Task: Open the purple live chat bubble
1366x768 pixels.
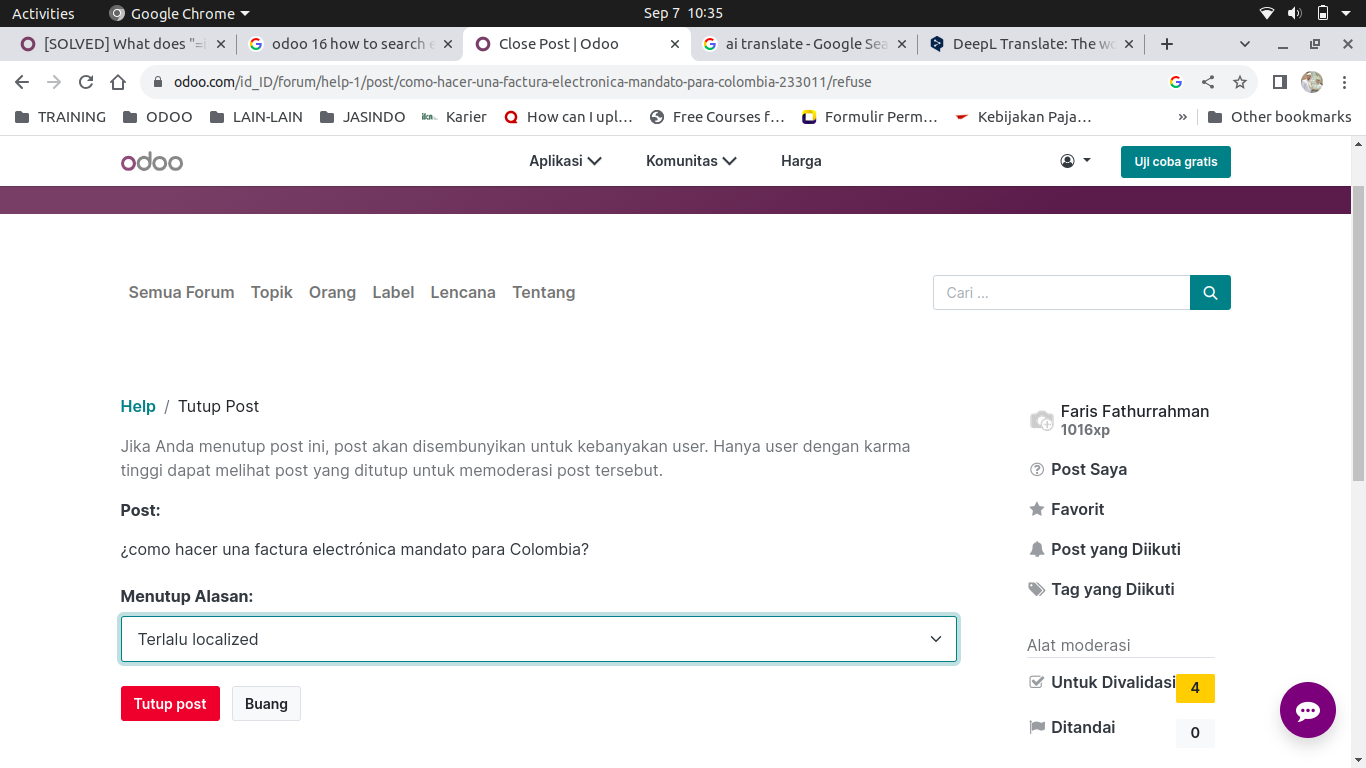Action: (x=1307, y=710)
